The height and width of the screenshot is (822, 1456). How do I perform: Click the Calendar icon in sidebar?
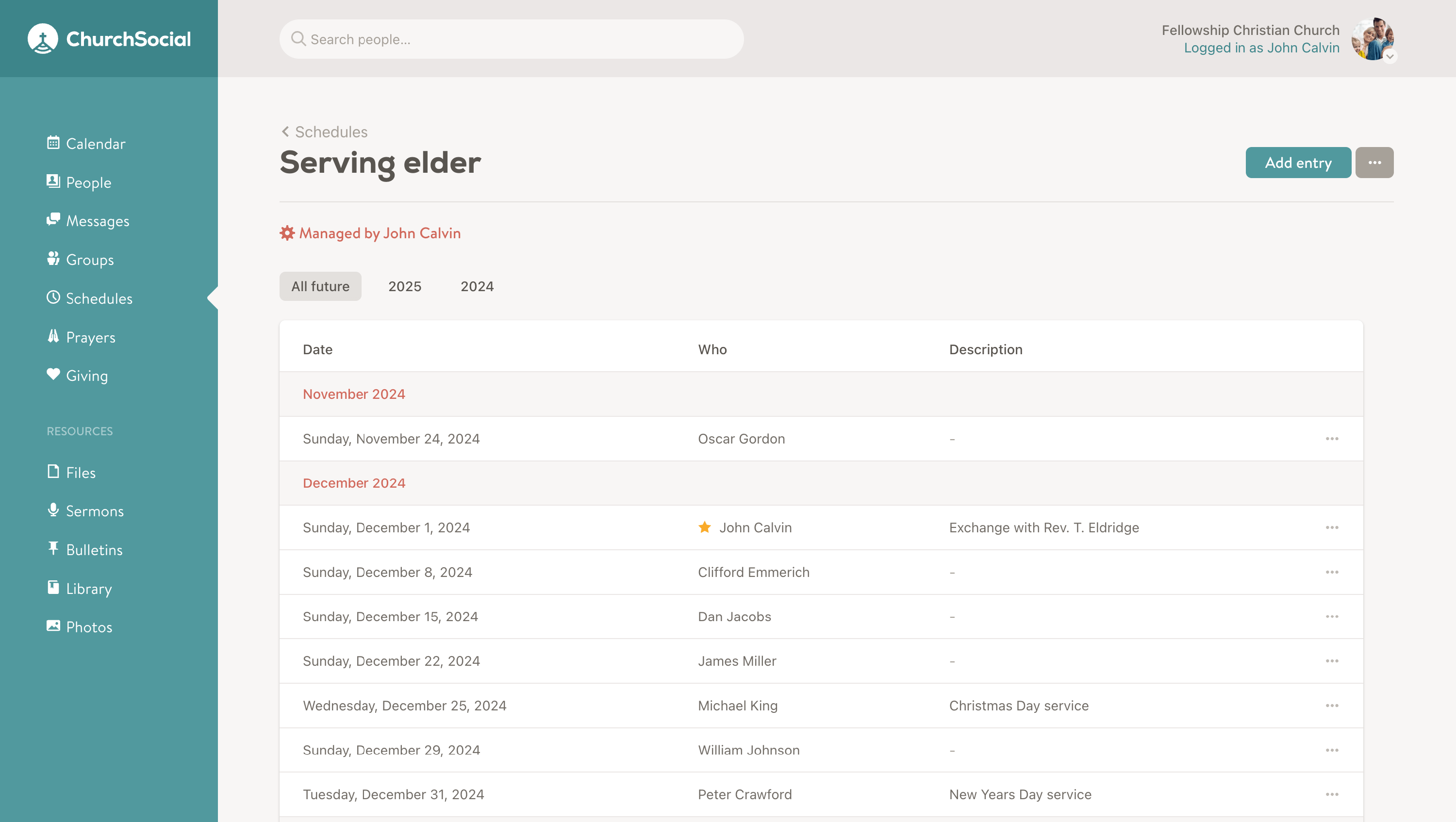tap(53, 142)
